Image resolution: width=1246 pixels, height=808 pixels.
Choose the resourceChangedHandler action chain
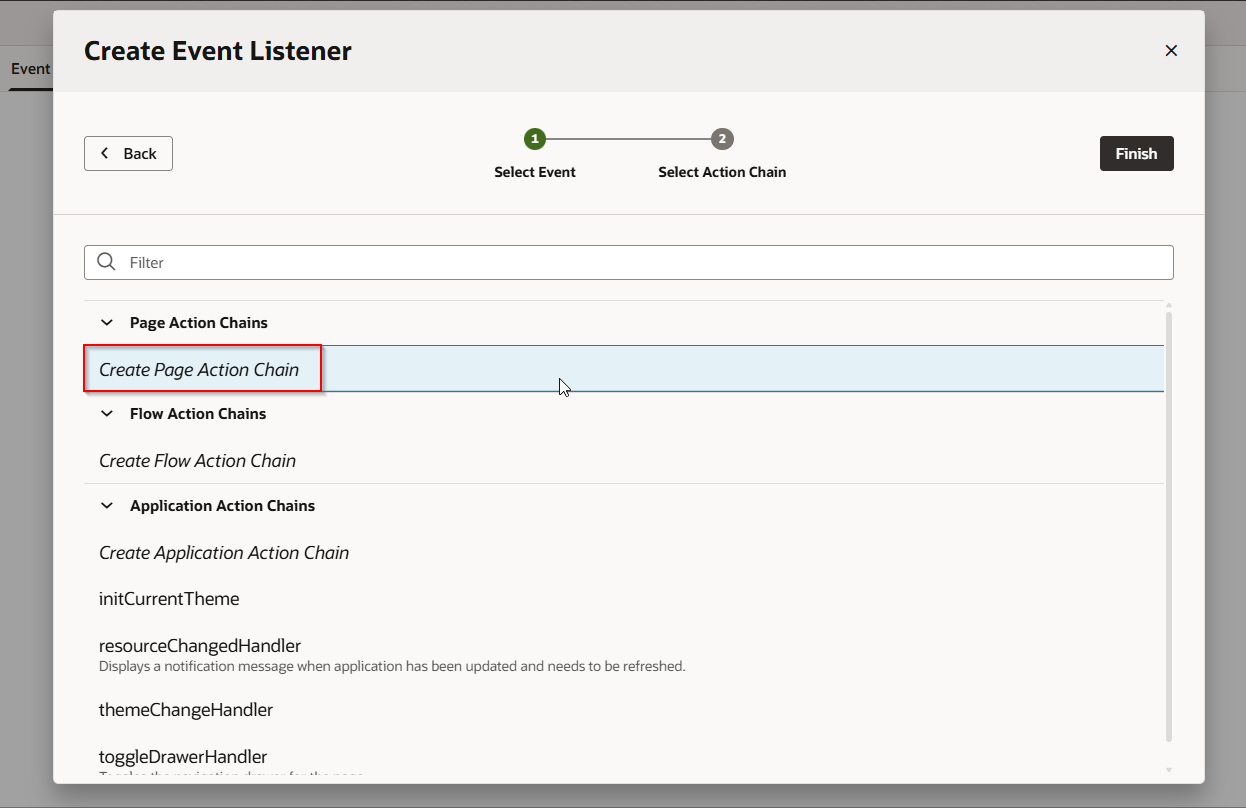pos(200,646)
